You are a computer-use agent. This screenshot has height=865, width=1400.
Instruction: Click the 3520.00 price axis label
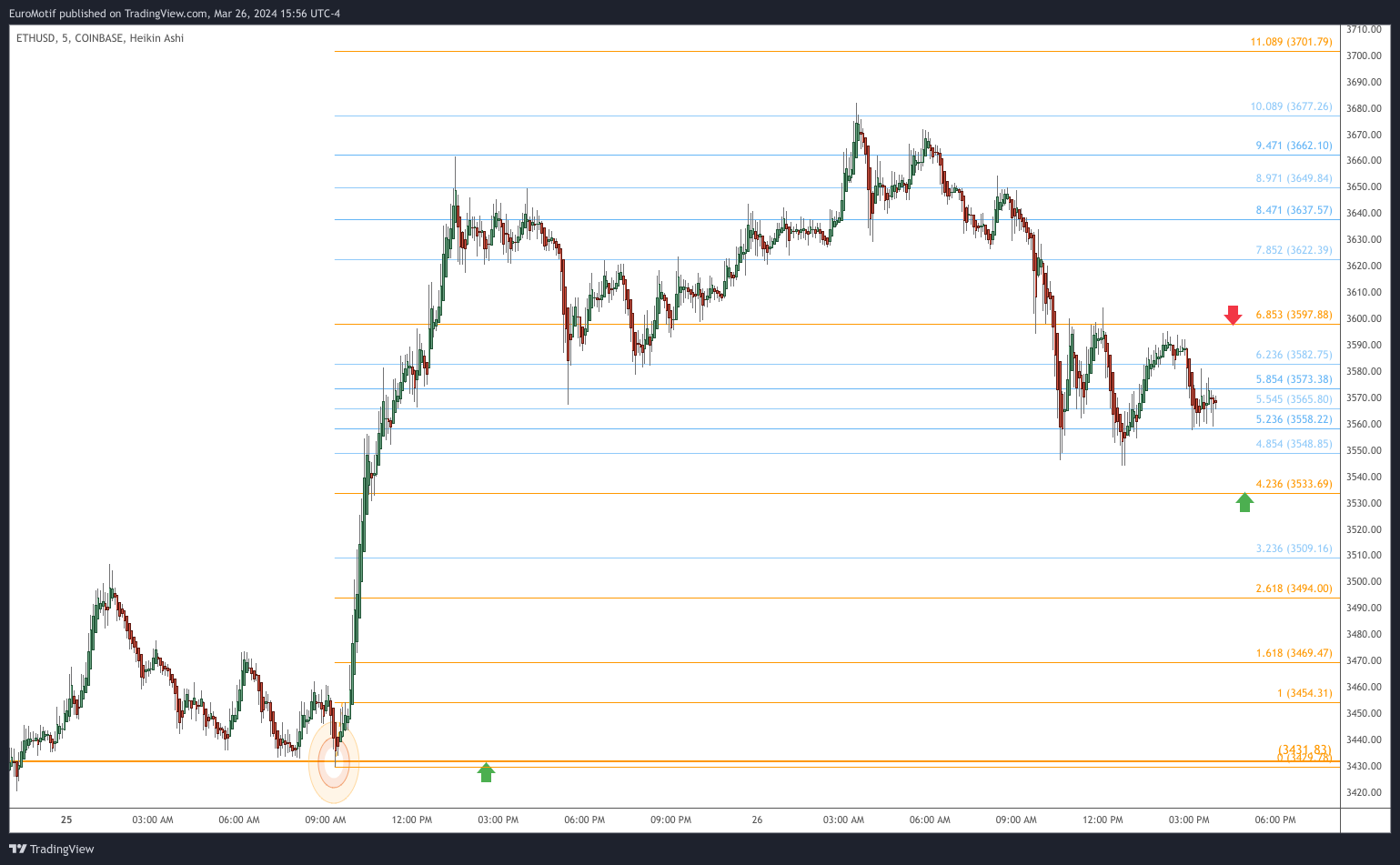coord(1365,529)
